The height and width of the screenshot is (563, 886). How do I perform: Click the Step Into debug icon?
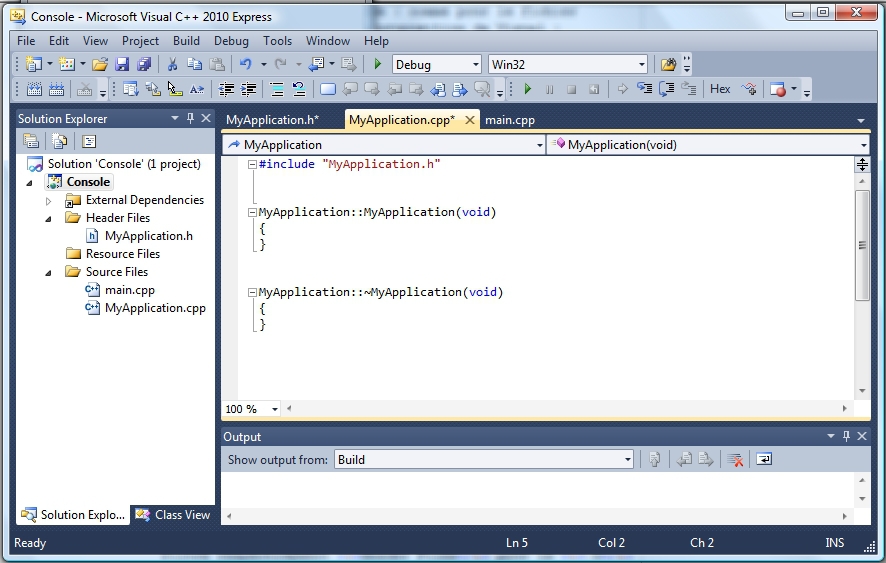[643, 89]
